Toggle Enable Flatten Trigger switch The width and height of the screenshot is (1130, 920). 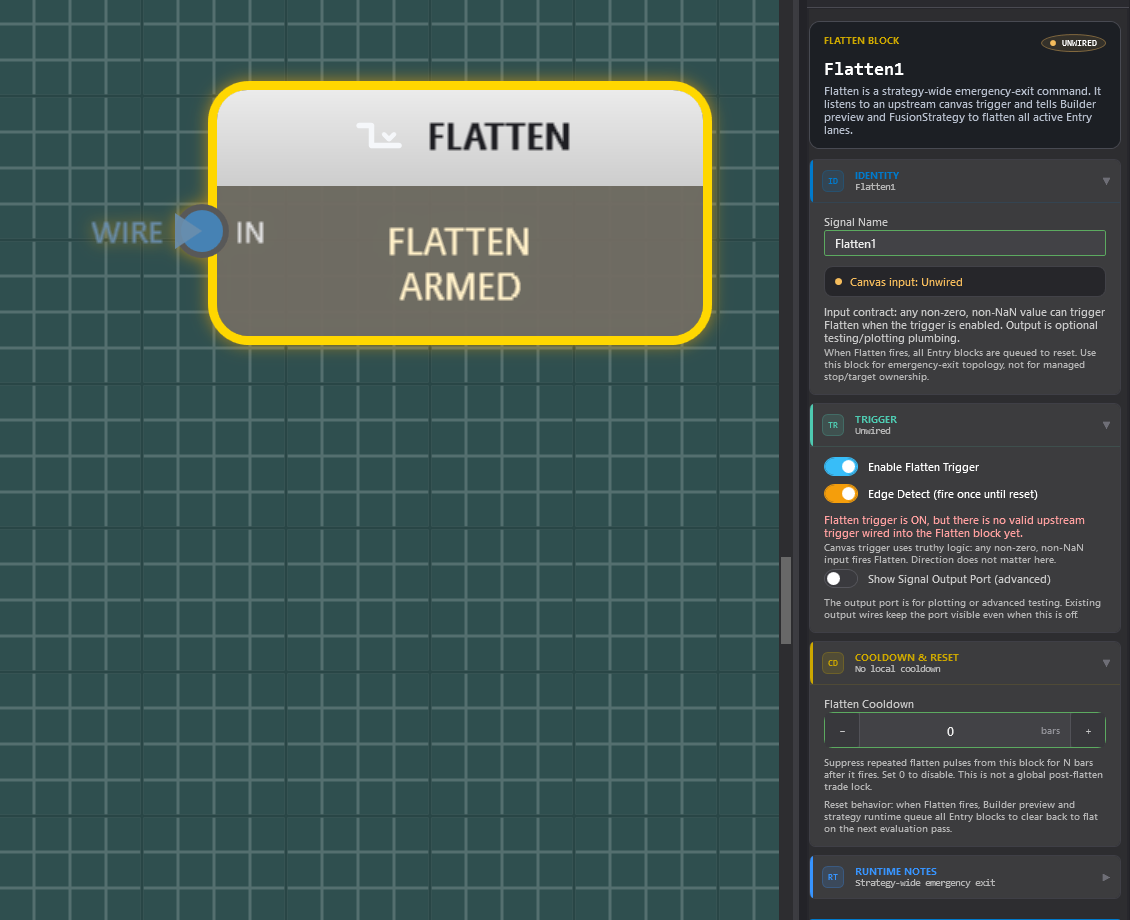(840, 467)
